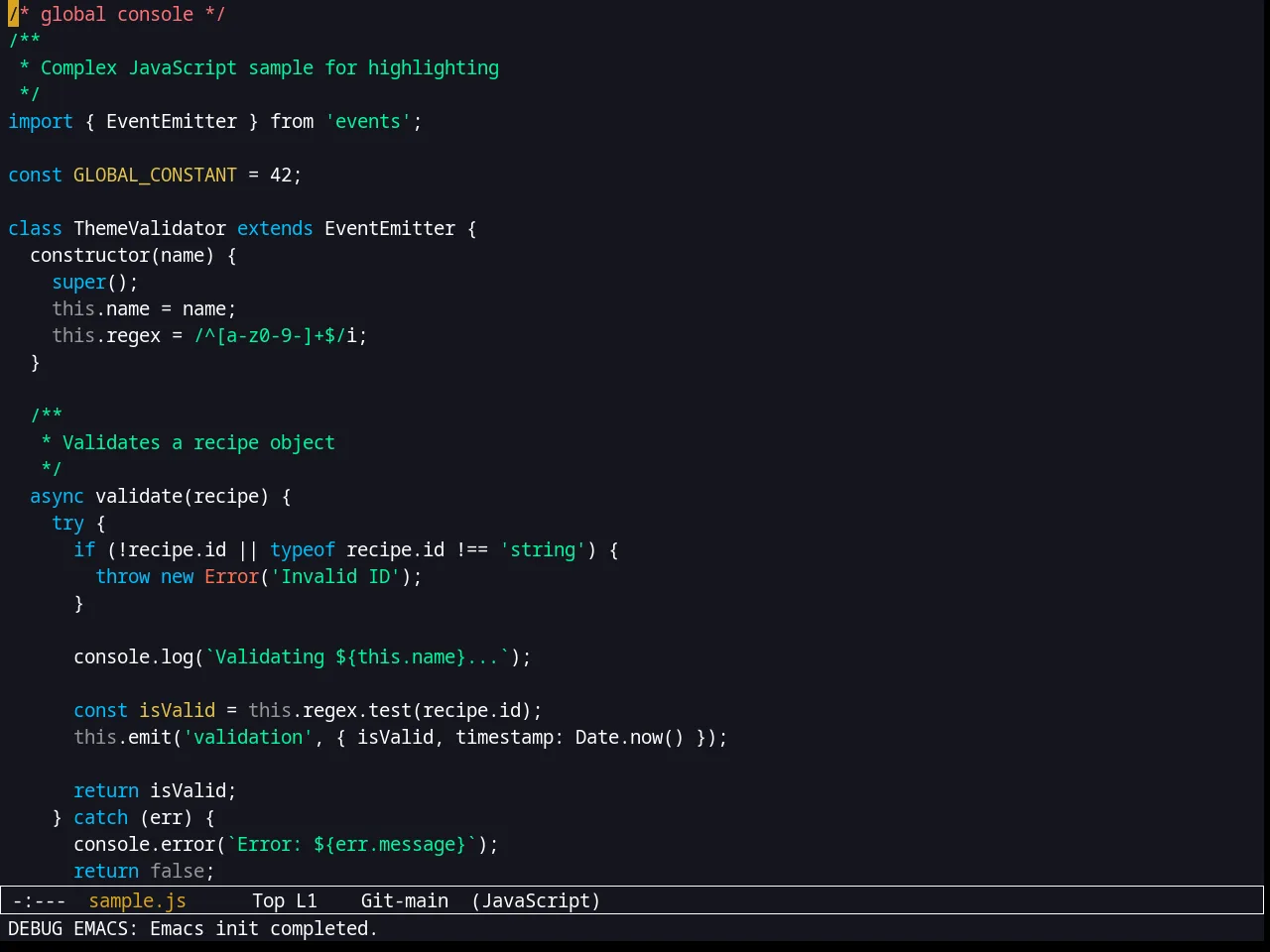The width and height of the screenshot is (1270, 952).
Task: Click 'Validates a recipe object' comment
Action: pos(198,442)
